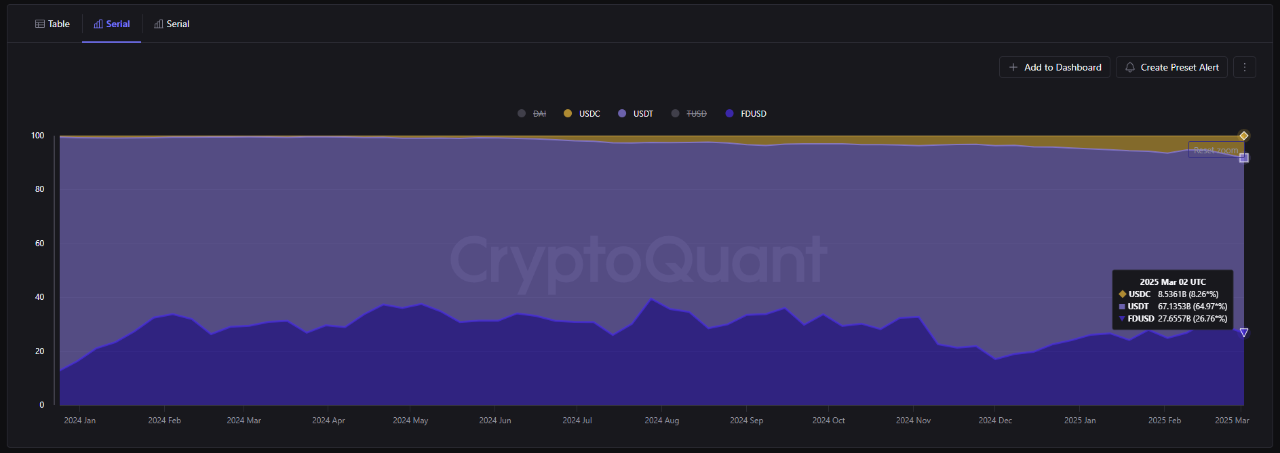The width and height of the screenshot is (1280, 453).
Task: Click the USDC diamond marker at chart end
Action: coord(1244,135)
